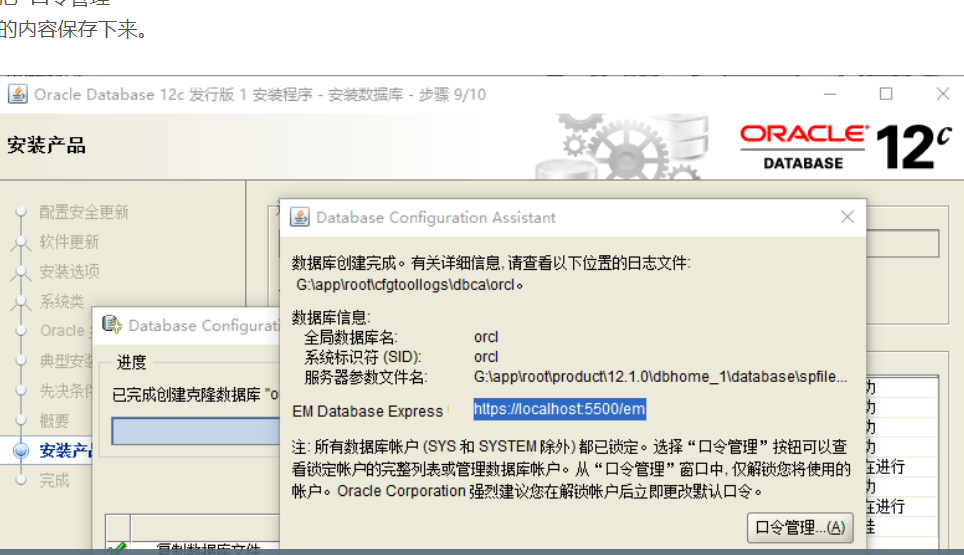Click the Java icon in the Database Configuration Assistant title
The height and width of the screenshot is (555, 964).
[x=300, y=217]
